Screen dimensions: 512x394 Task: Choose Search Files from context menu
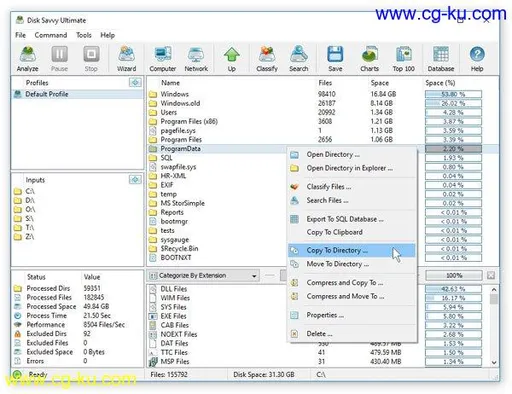click(352, 200)
